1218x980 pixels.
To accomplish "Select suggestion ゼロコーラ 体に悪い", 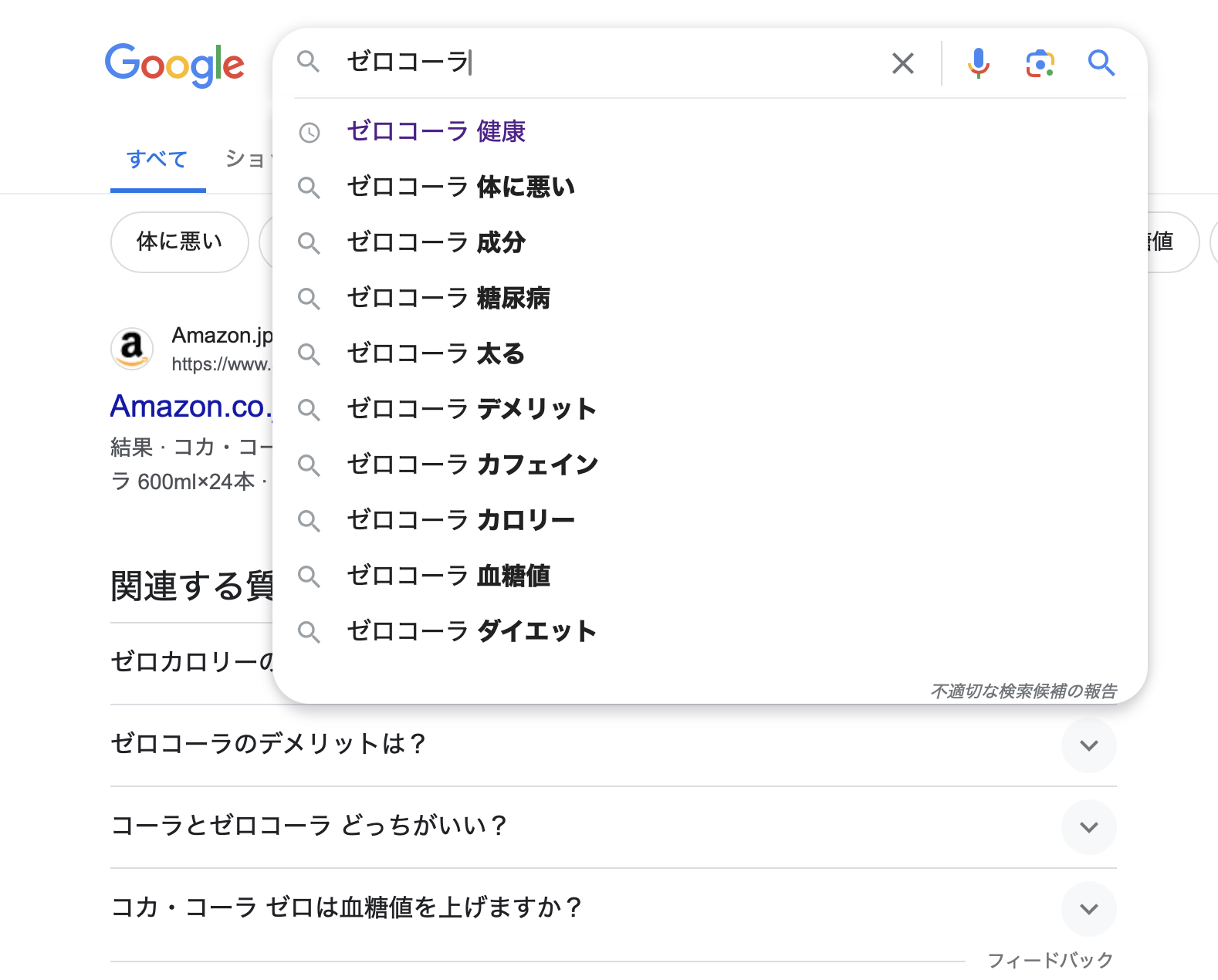I will 709,188.
